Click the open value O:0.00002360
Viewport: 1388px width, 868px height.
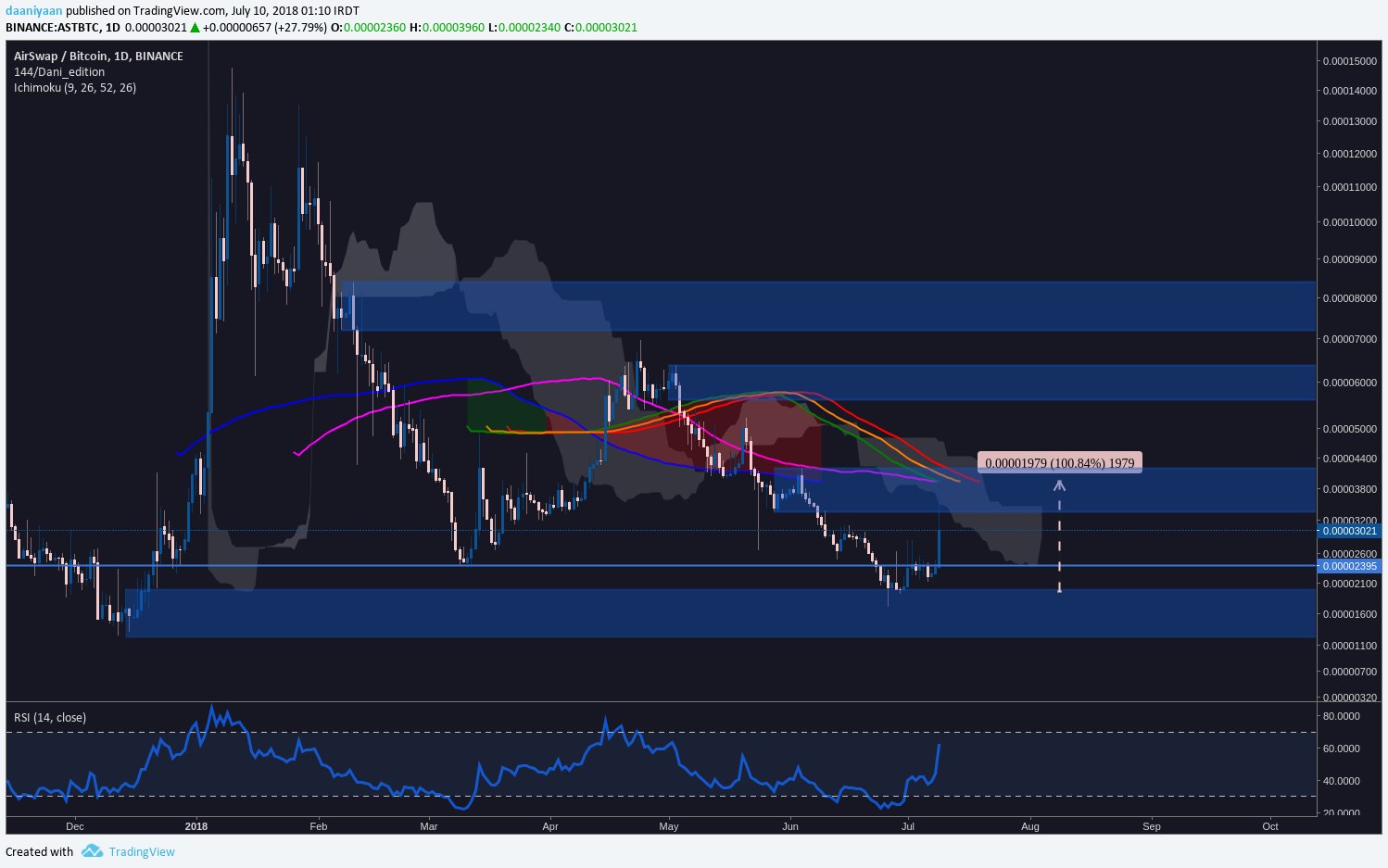(x=368, y=28)
